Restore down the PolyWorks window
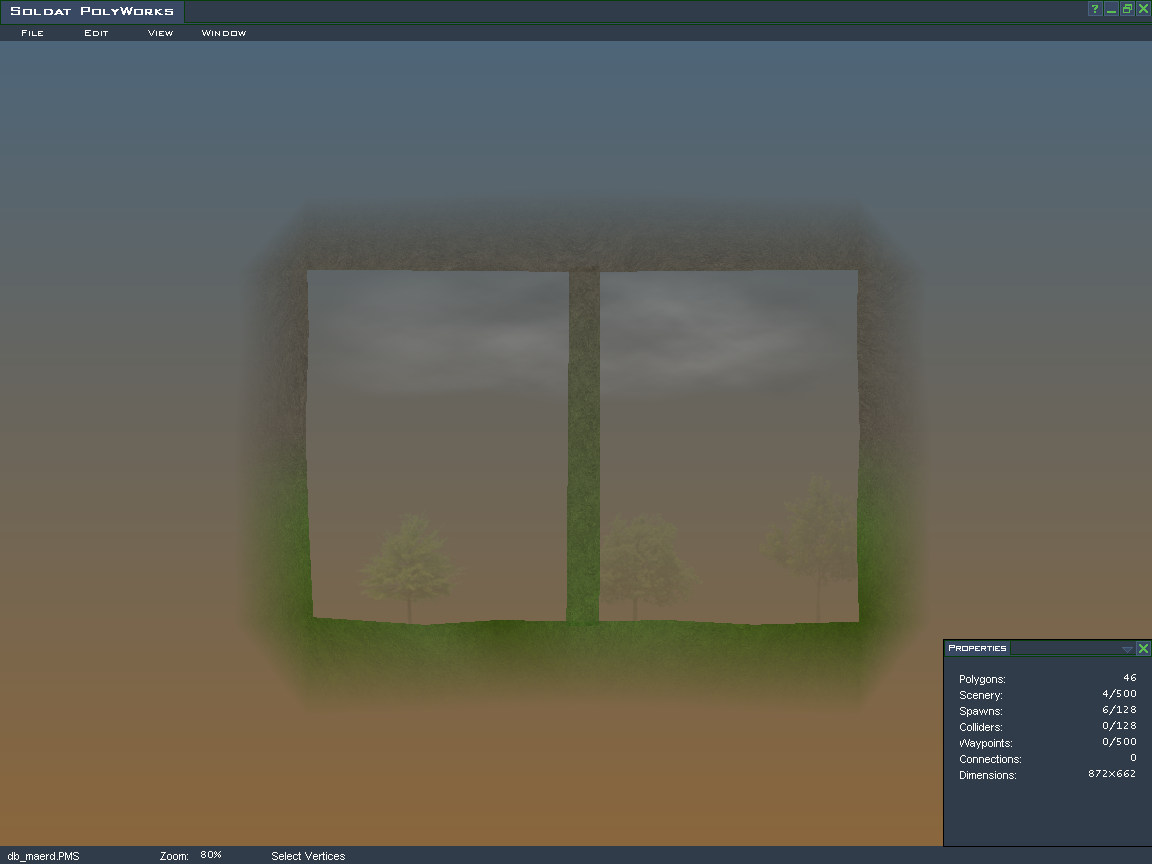1152x864 pixels. pyautogui.click(x=1127, y=9)
